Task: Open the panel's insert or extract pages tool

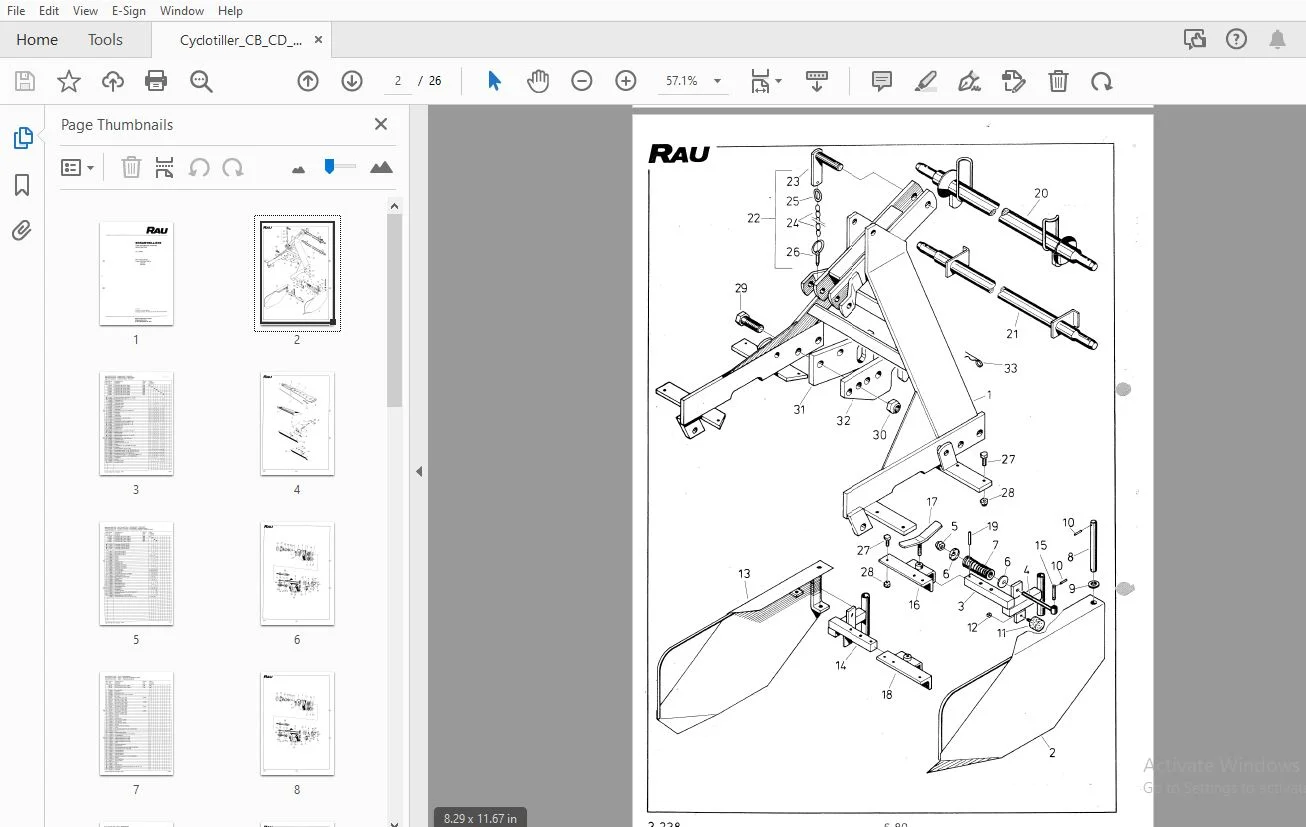Action: [x=165, y=167]
